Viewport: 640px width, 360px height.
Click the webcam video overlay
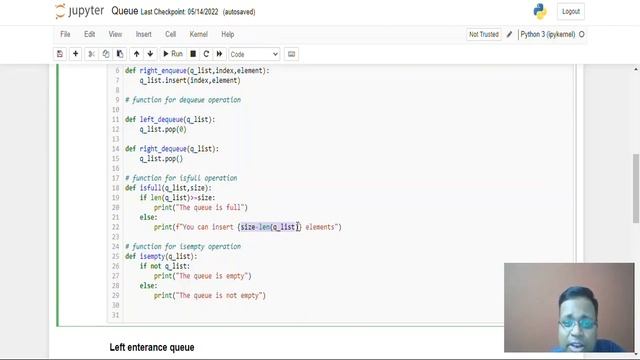(569, 307)
